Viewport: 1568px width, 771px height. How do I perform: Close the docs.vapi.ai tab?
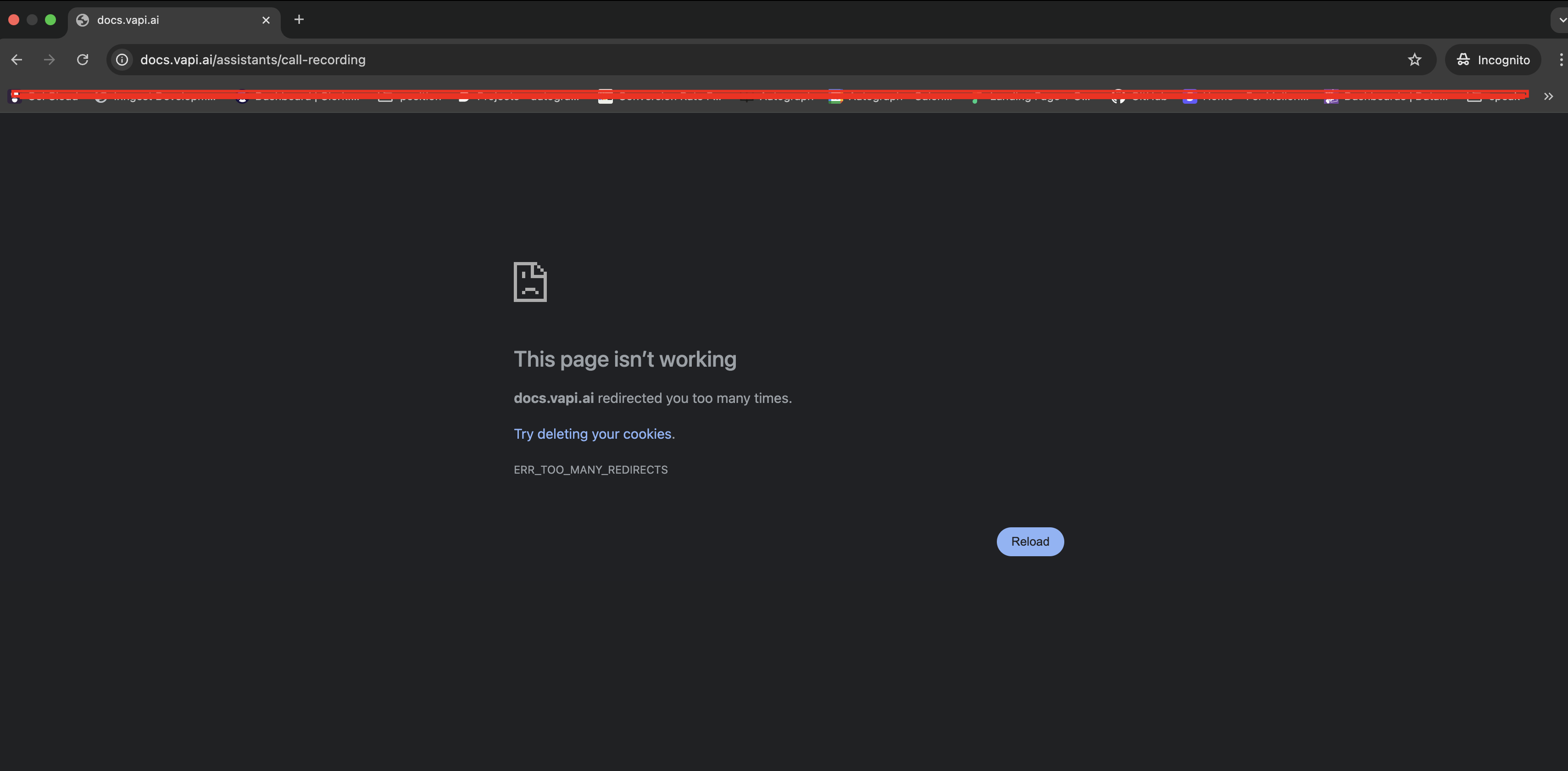[266, 20]
